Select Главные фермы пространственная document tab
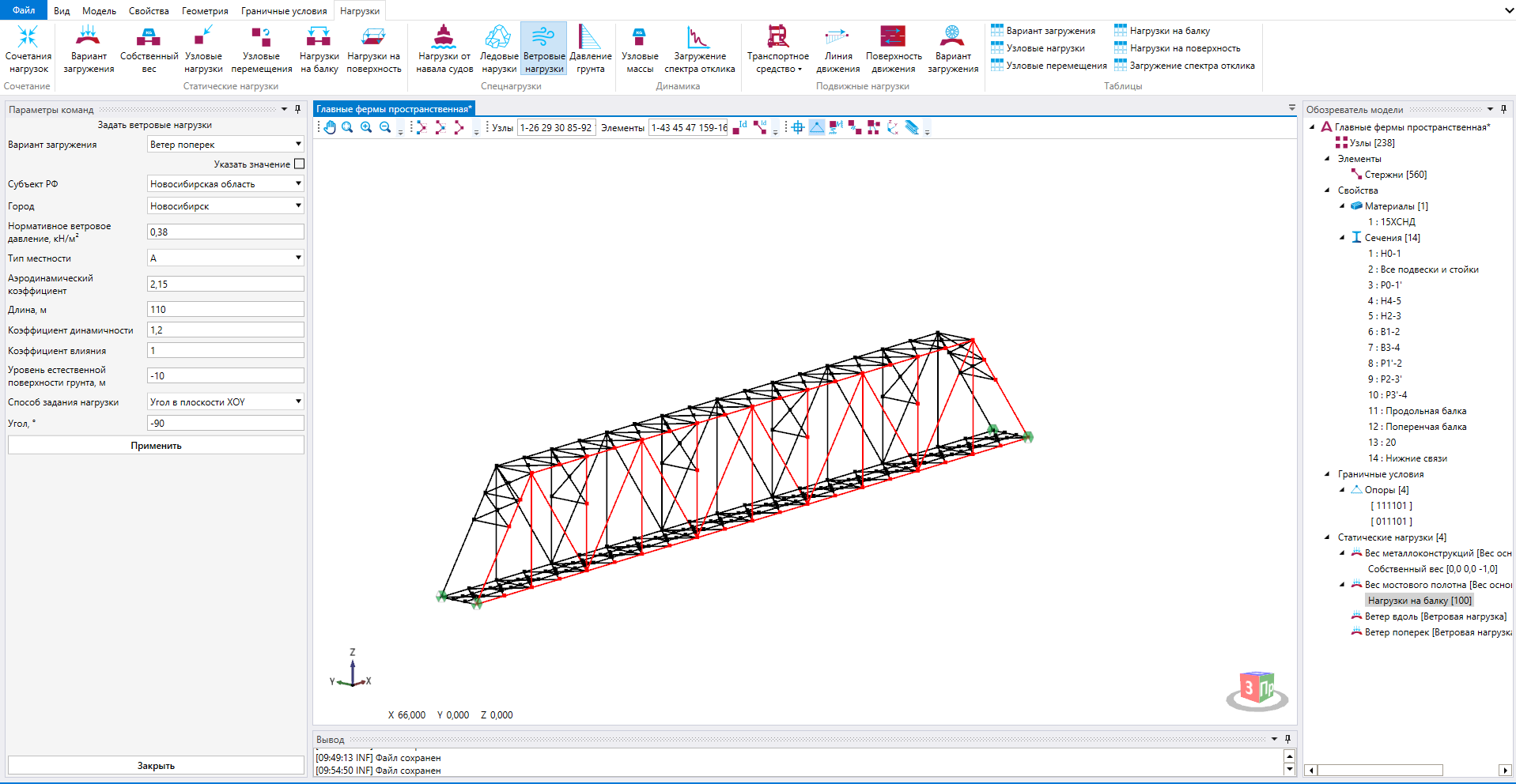 [x=394, y=109]
